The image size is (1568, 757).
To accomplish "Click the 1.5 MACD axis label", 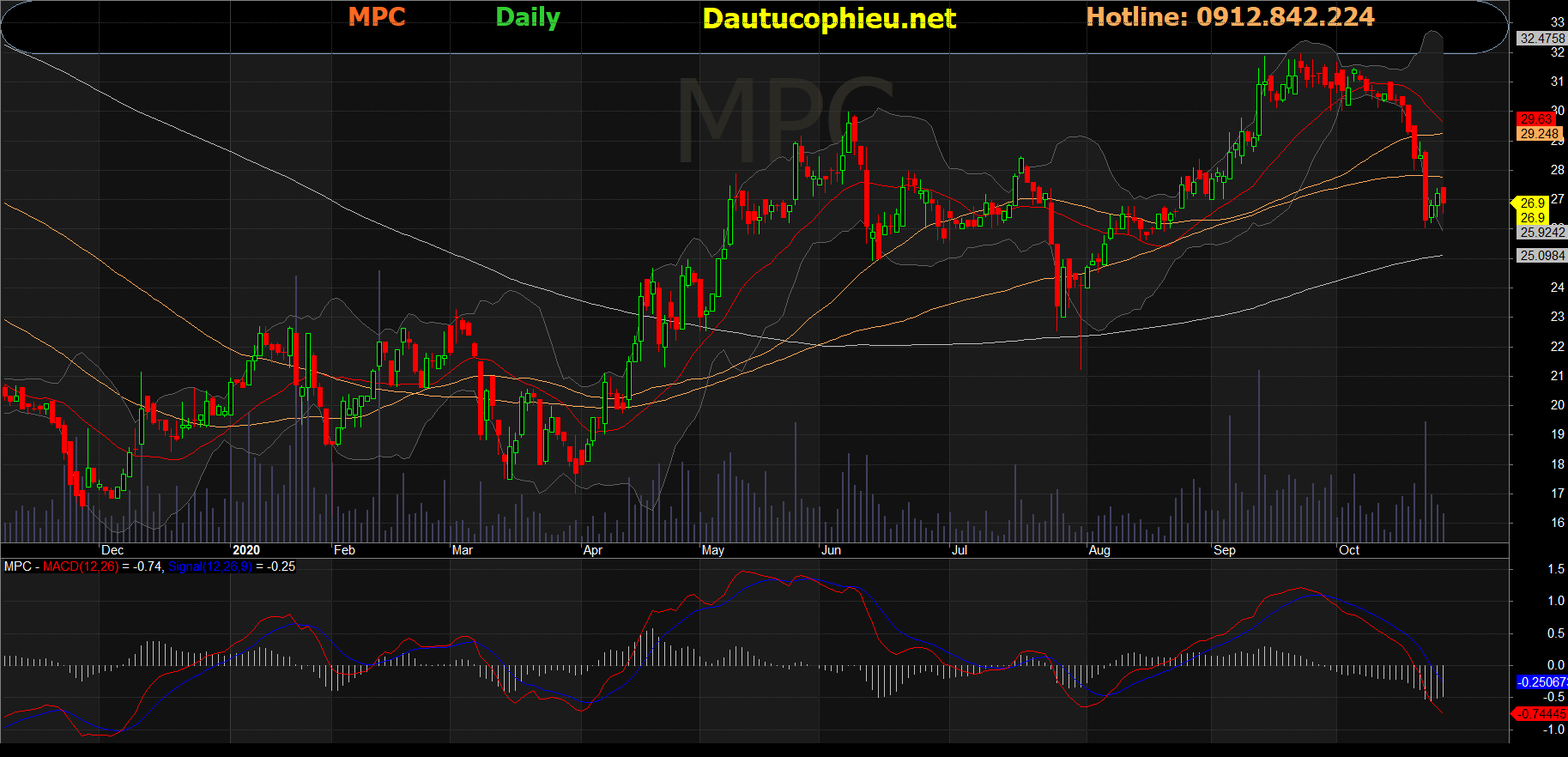I will (1556, 569).
